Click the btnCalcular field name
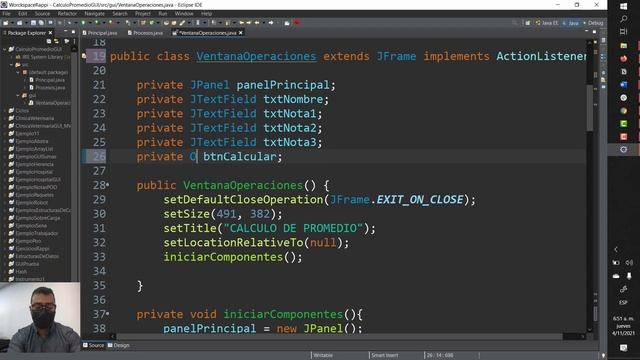Screen dimensions: 640x360 [x=240, y=157]
